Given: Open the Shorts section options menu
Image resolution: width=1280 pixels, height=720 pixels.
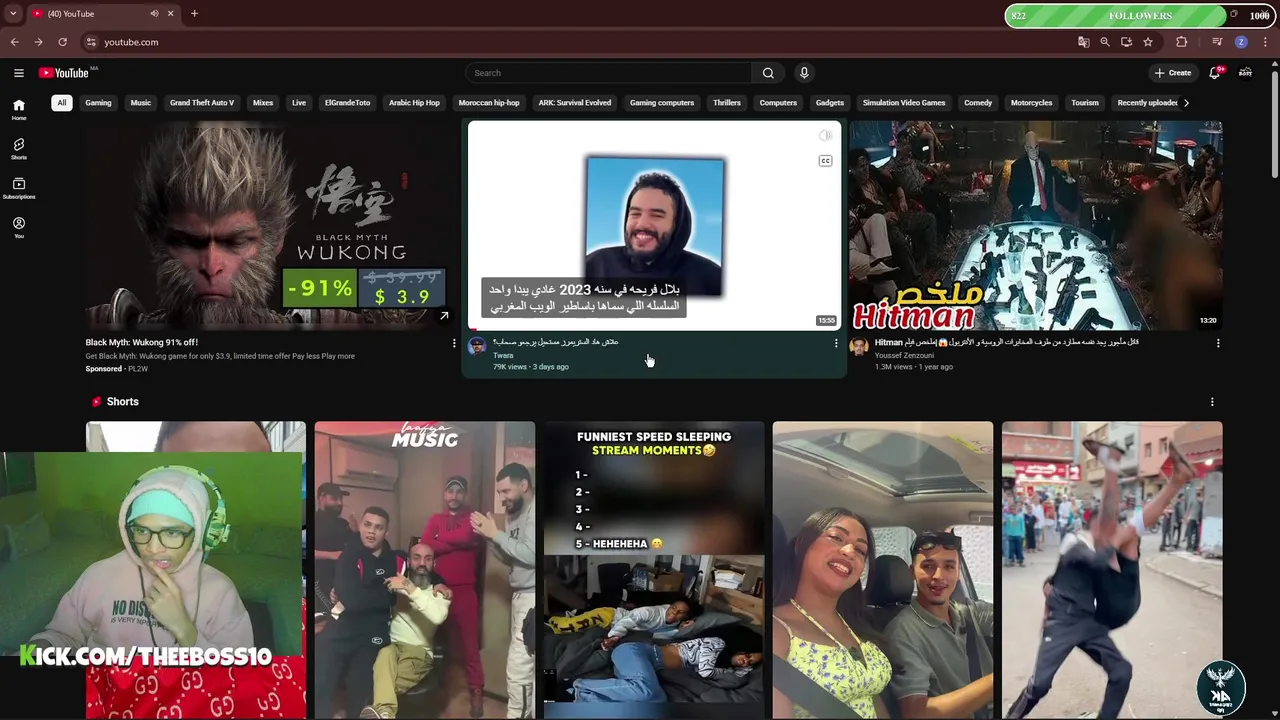Looking at the screenshot, I should click(1212, 402).
